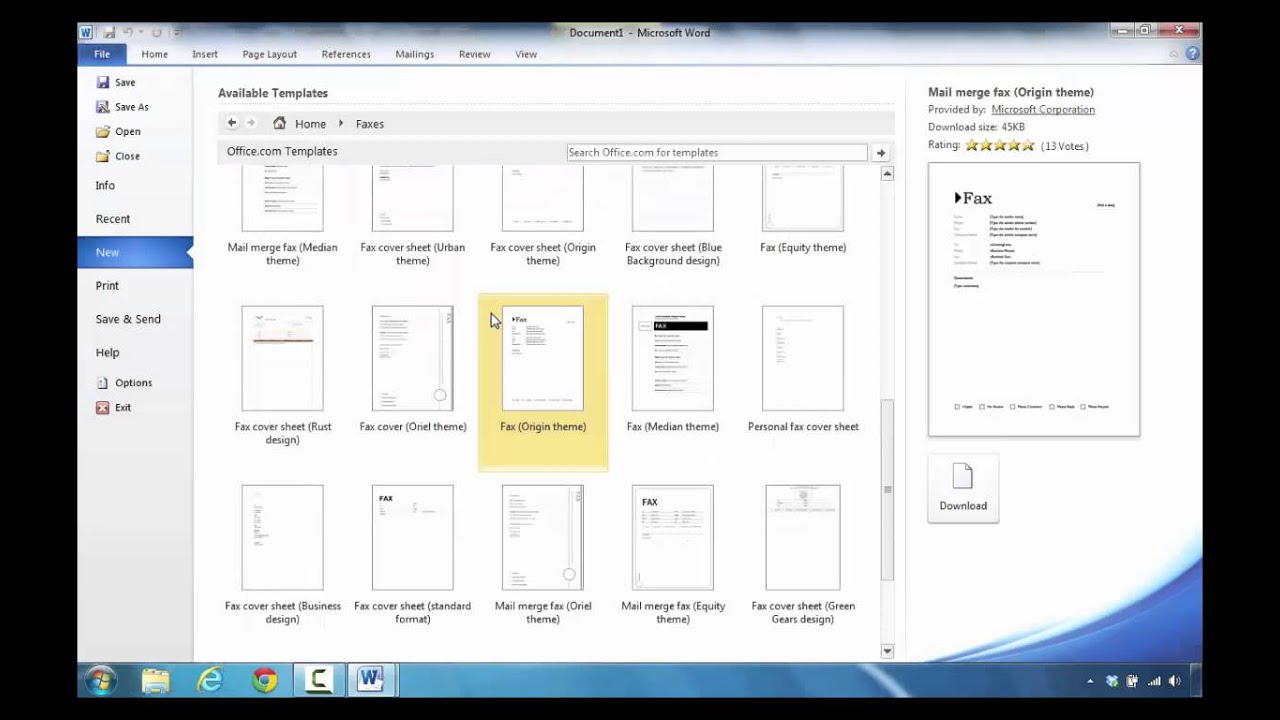Select Mail merge fax (Oriel theme) template

(x=543, y=556)
